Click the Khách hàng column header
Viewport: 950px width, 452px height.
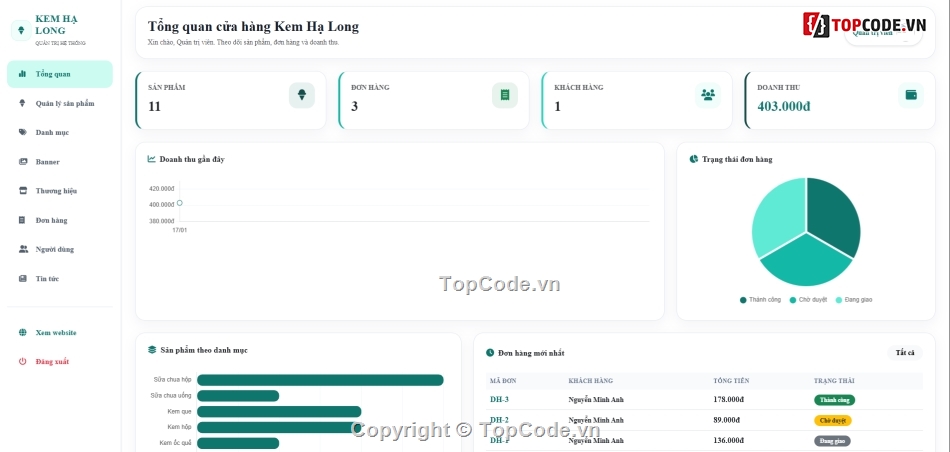tap(591, 381)
